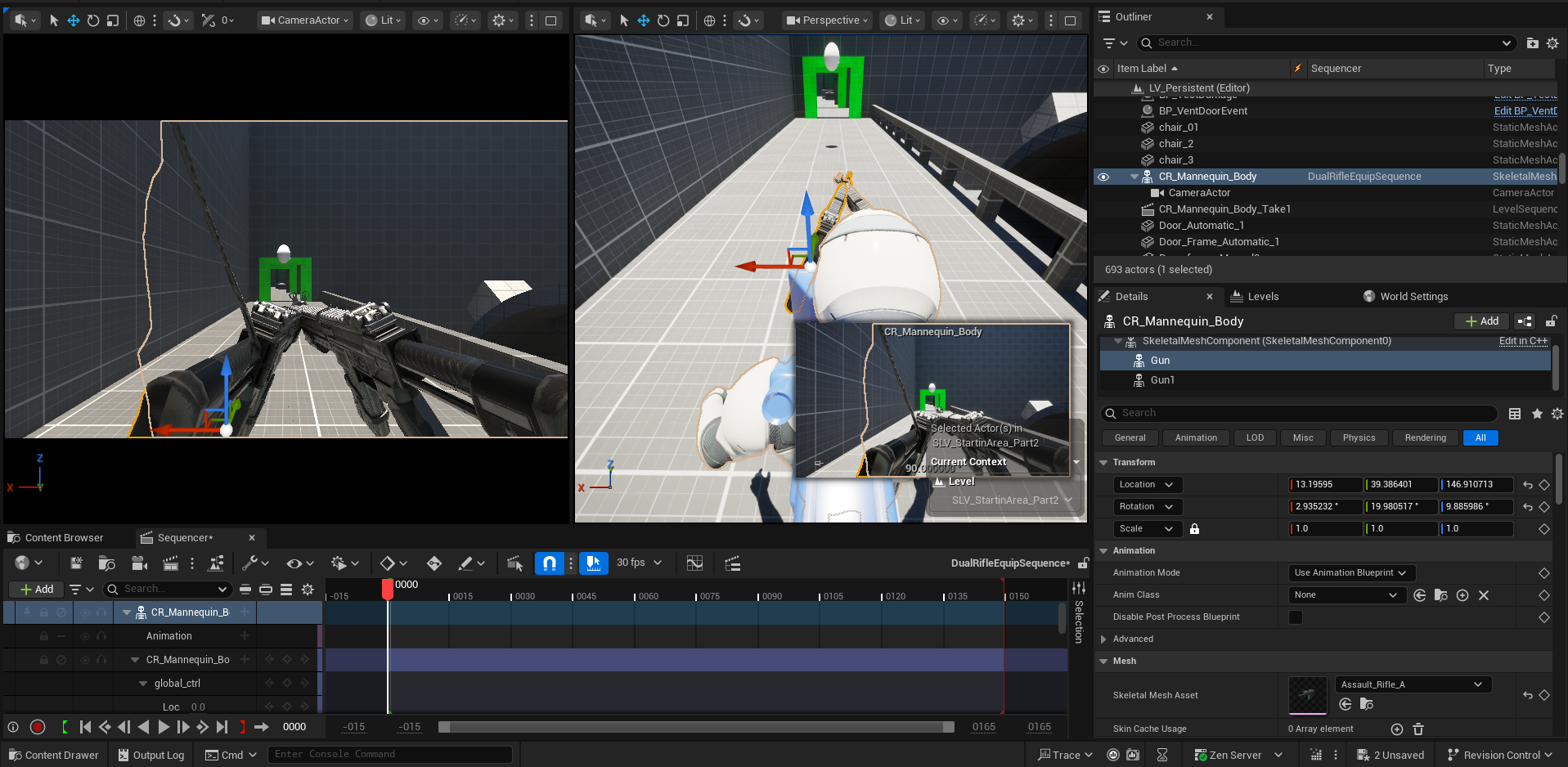Viewport: 1568px width, 767px height.
Task: Click the Sequencer camera icon
Action: [139, 563]
